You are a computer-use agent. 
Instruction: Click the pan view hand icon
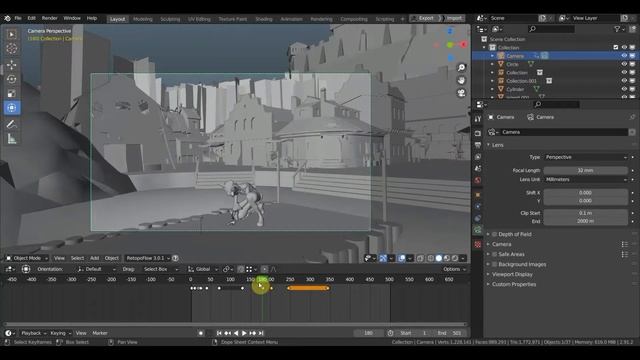coord(461,80)
